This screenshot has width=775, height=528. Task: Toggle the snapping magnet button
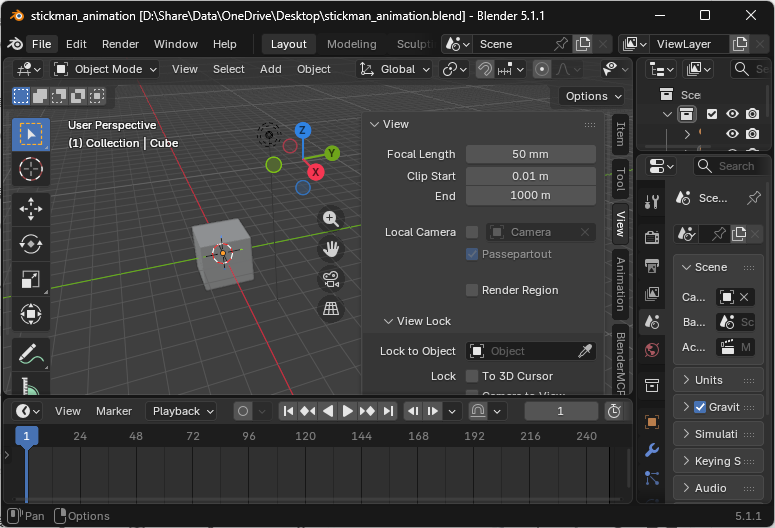coord(485,69)
